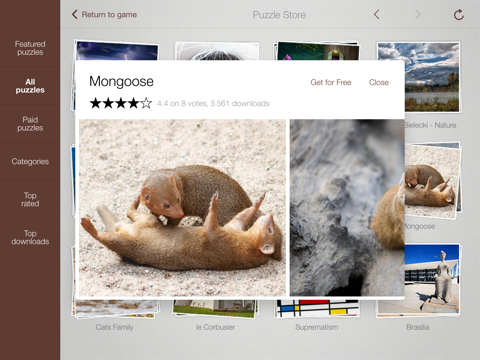Screen dimensions: 480x360
Task: Click the fifth empty rating star
Action: pyautogui.click(x=146, y=103)
